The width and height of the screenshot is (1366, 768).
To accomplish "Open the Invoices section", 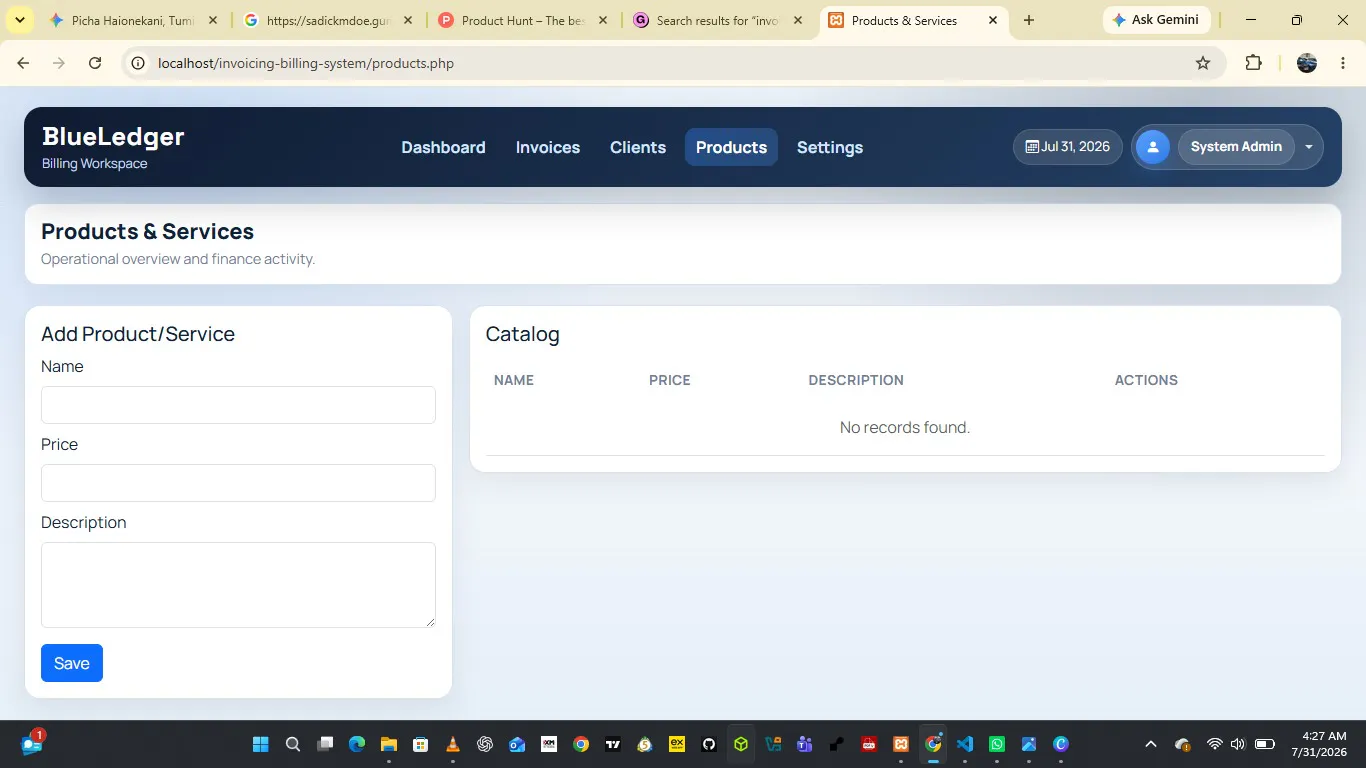I will pyautogui.click(x=548, y=147).
